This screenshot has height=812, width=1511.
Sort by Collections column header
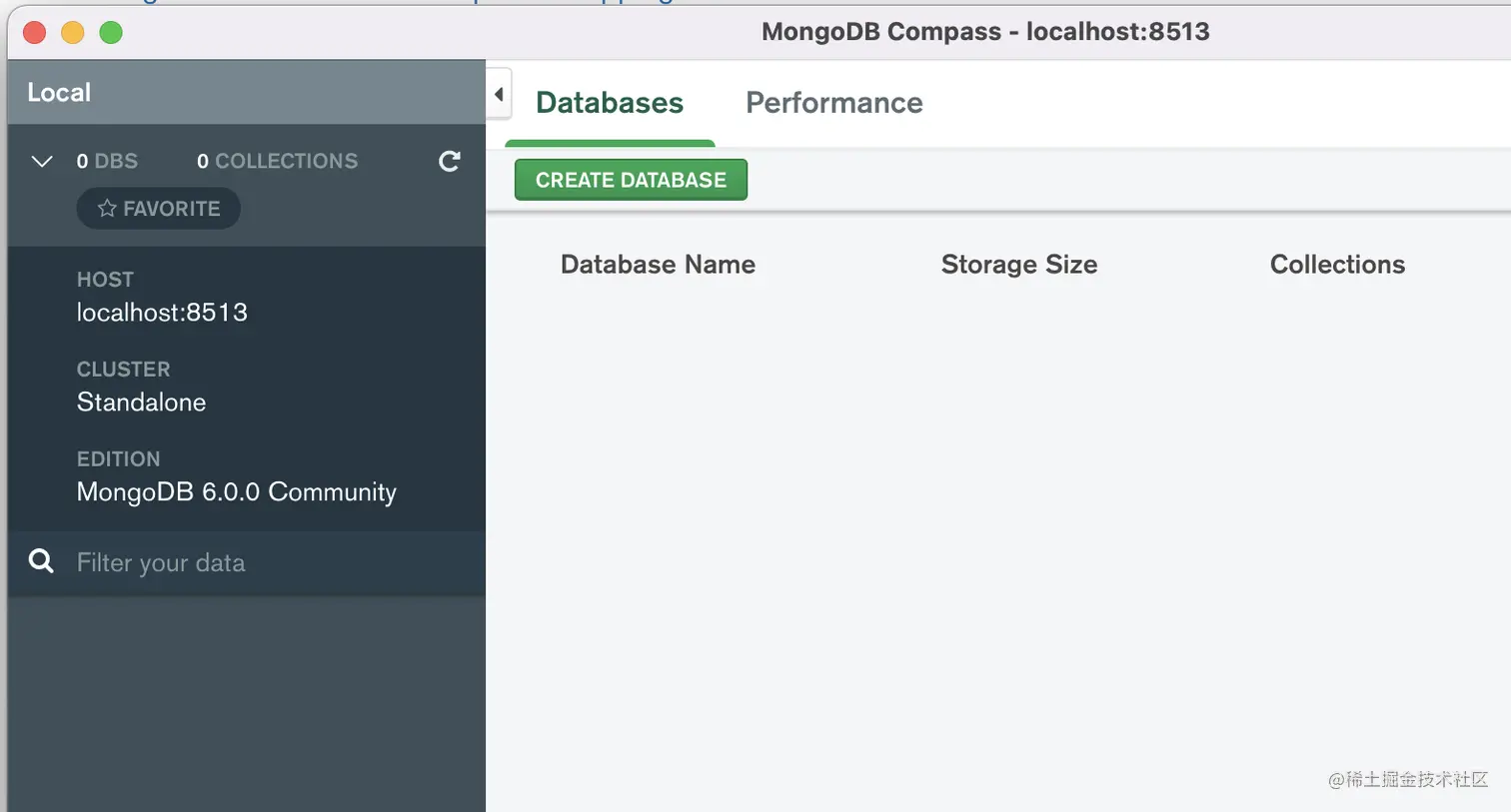(x=1336, y=265)
